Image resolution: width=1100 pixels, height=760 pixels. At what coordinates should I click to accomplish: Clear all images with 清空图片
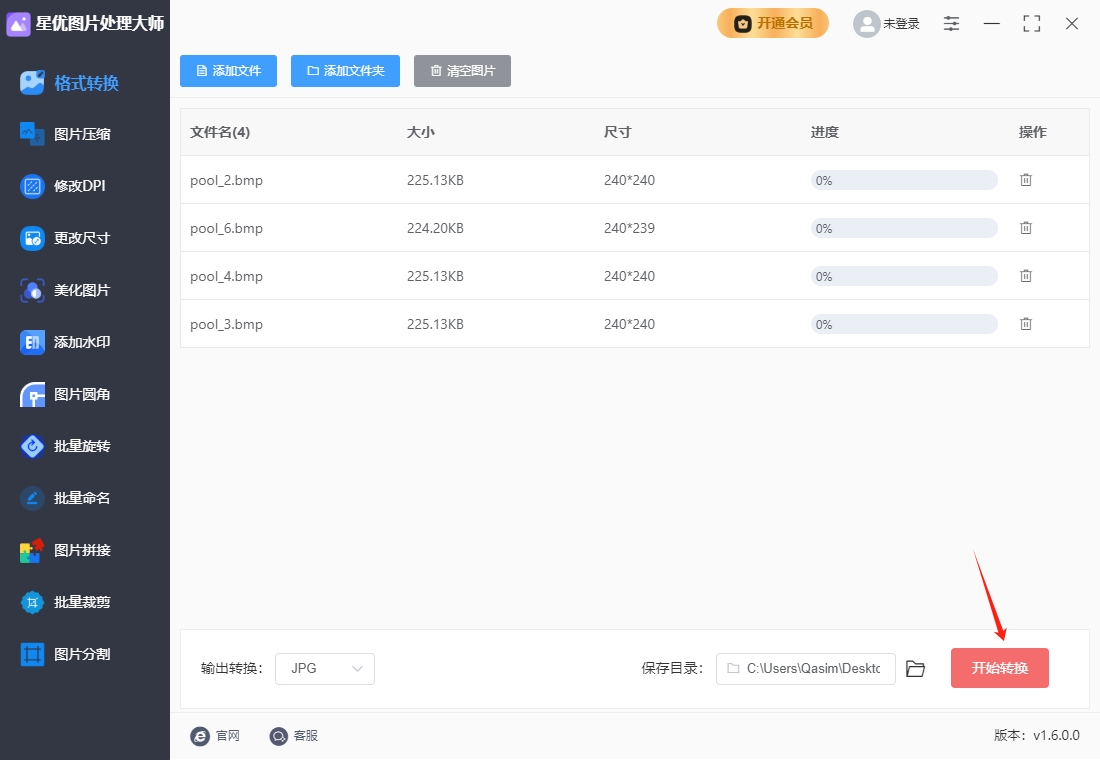tap(462, 71)
